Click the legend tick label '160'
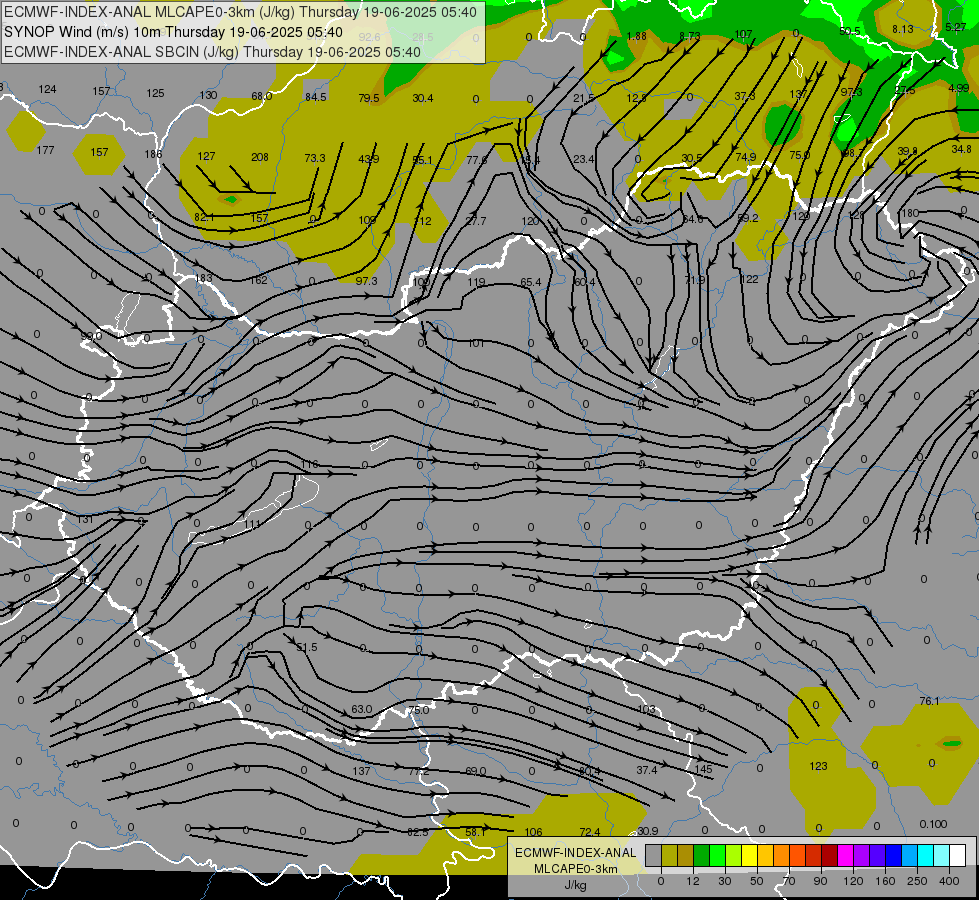The image size is (979, 900). point(885,881)
